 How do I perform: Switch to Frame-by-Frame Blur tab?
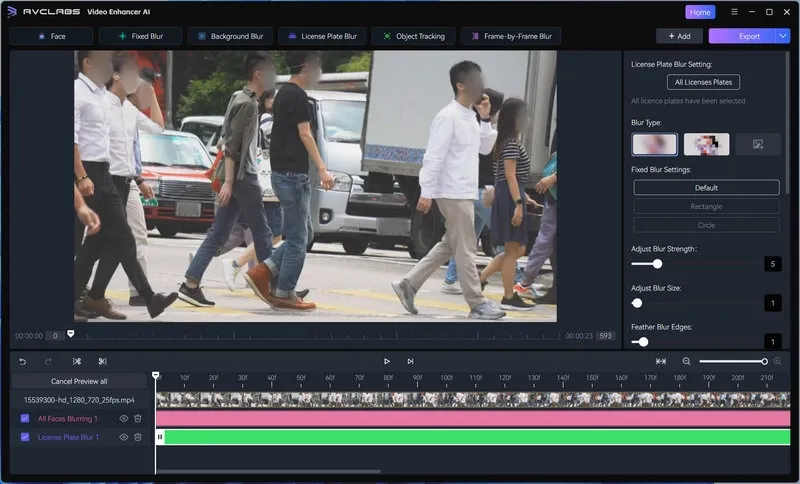511,36
